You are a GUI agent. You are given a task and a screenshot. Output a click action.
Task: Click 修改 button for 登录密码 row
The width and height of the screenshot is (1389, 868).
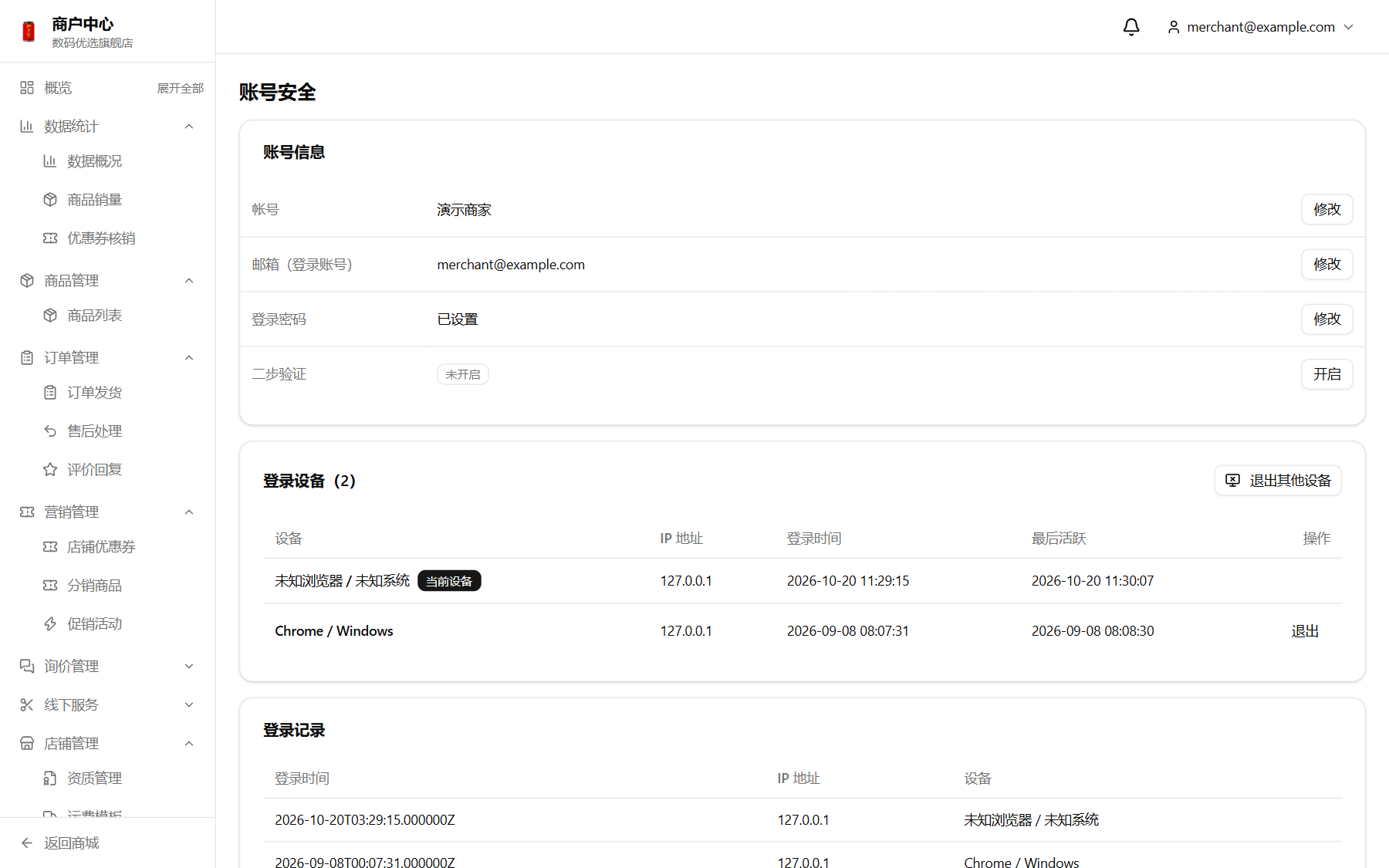[1327, 319]
